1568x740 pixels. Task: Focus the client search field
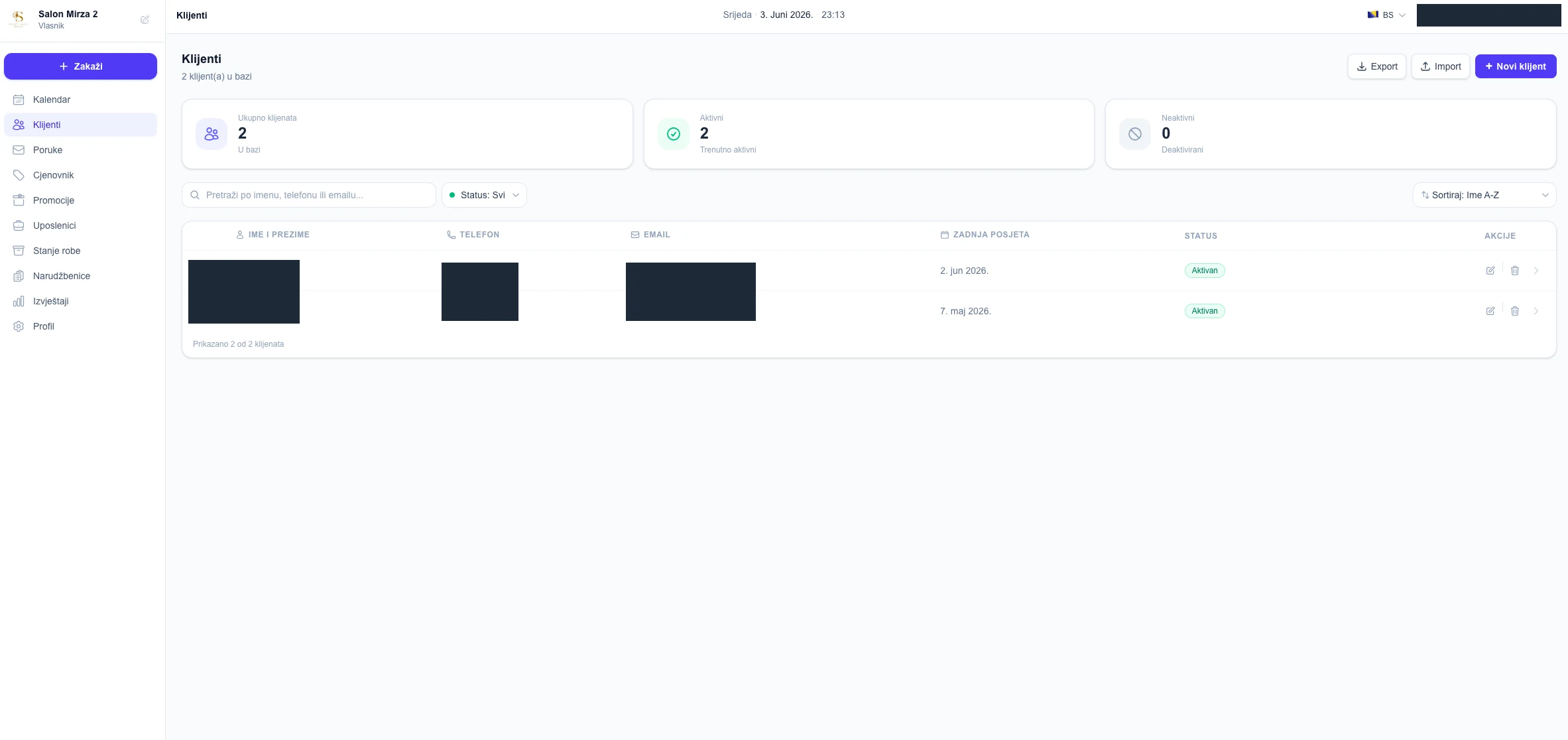[x=309, y=195]
